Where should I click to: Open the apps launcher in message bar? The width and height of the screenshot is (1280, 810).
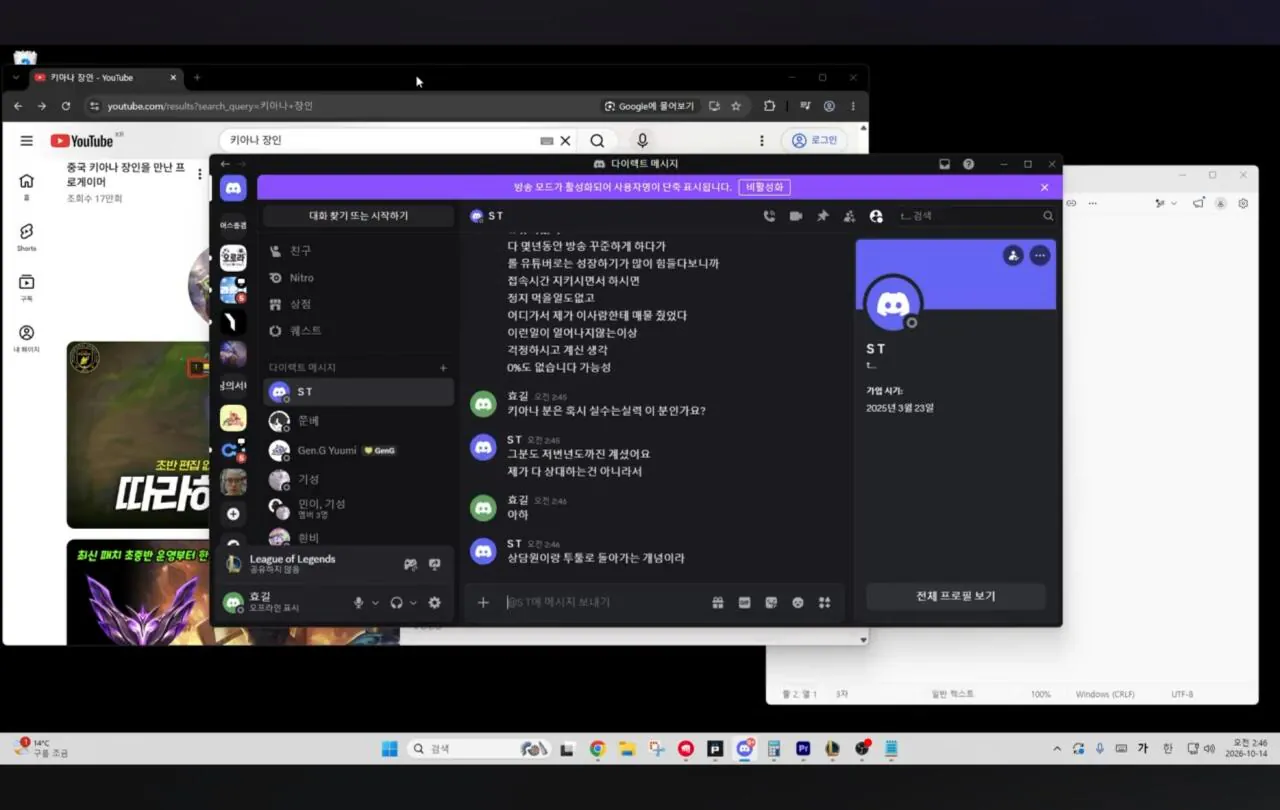click(x=825, y=602)
